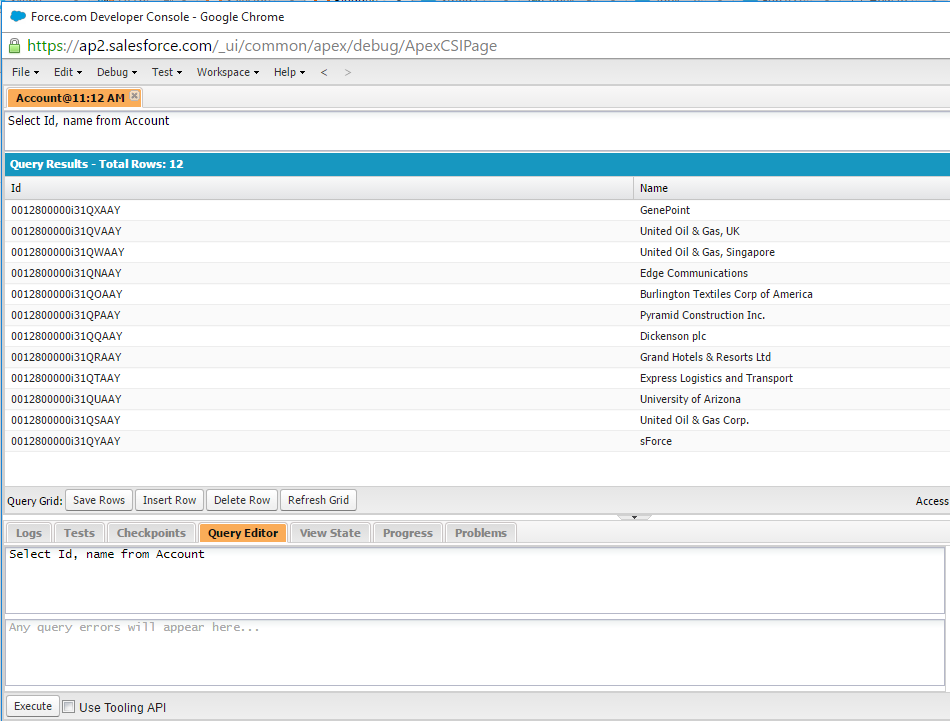950x721 pixels.
Task: Open the GenePoint account link
Action: [664, 210]
